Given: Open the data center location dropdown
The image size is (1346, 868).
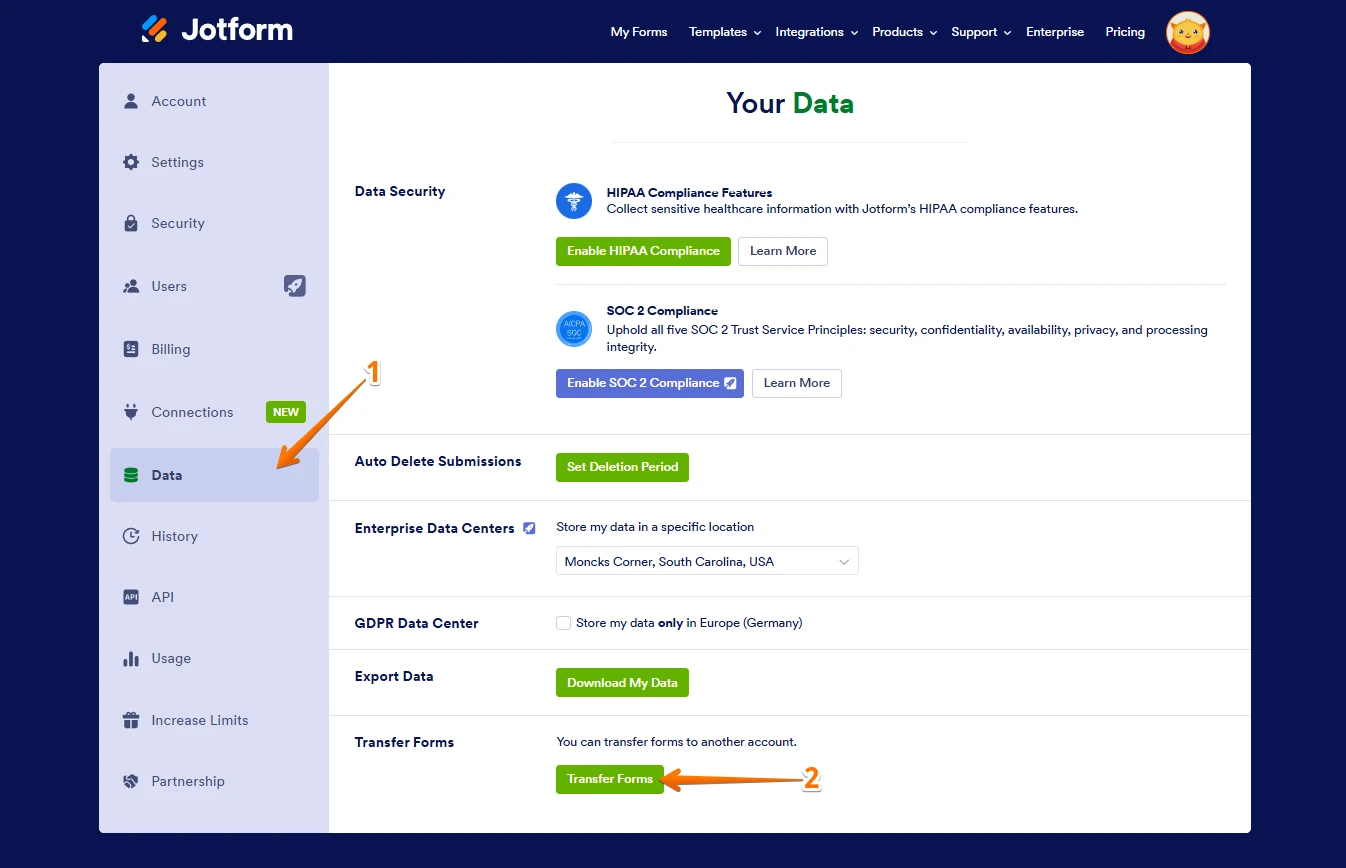Looking at the screenshot, I should (x=706, y=562).
